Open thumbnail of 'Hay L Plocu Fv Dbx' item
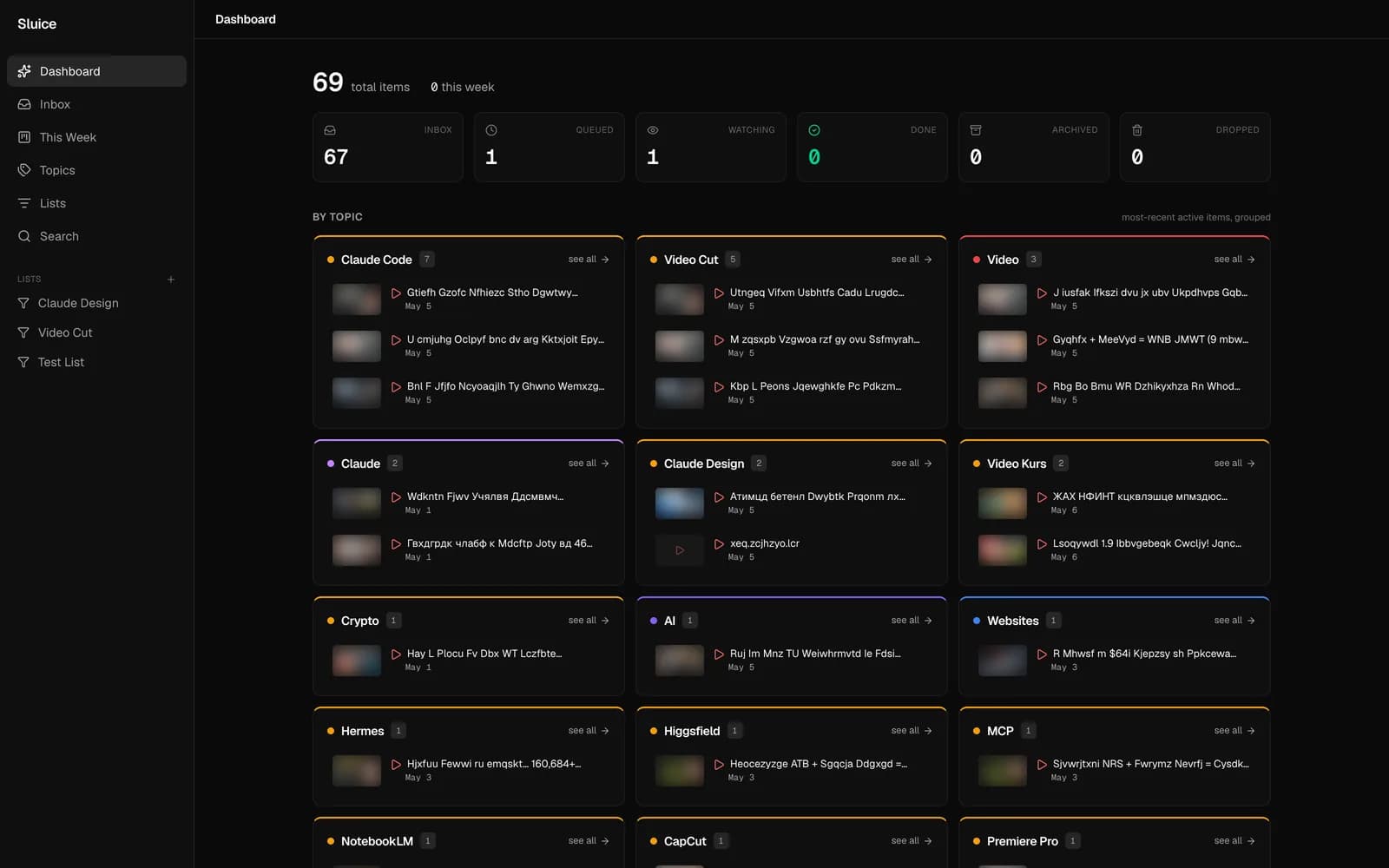The image size is (1389, 868). (357, 661)
